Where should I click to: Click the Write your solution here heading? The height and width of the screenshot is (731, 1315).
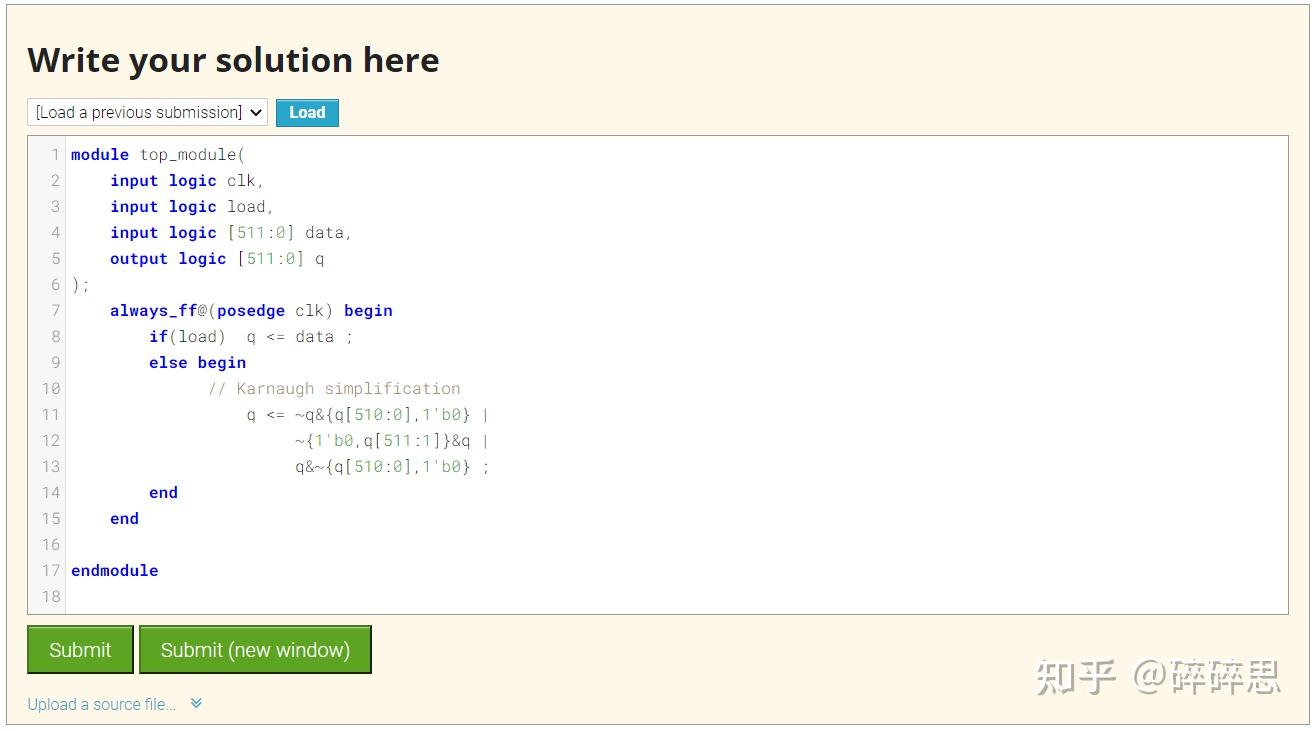233,60
